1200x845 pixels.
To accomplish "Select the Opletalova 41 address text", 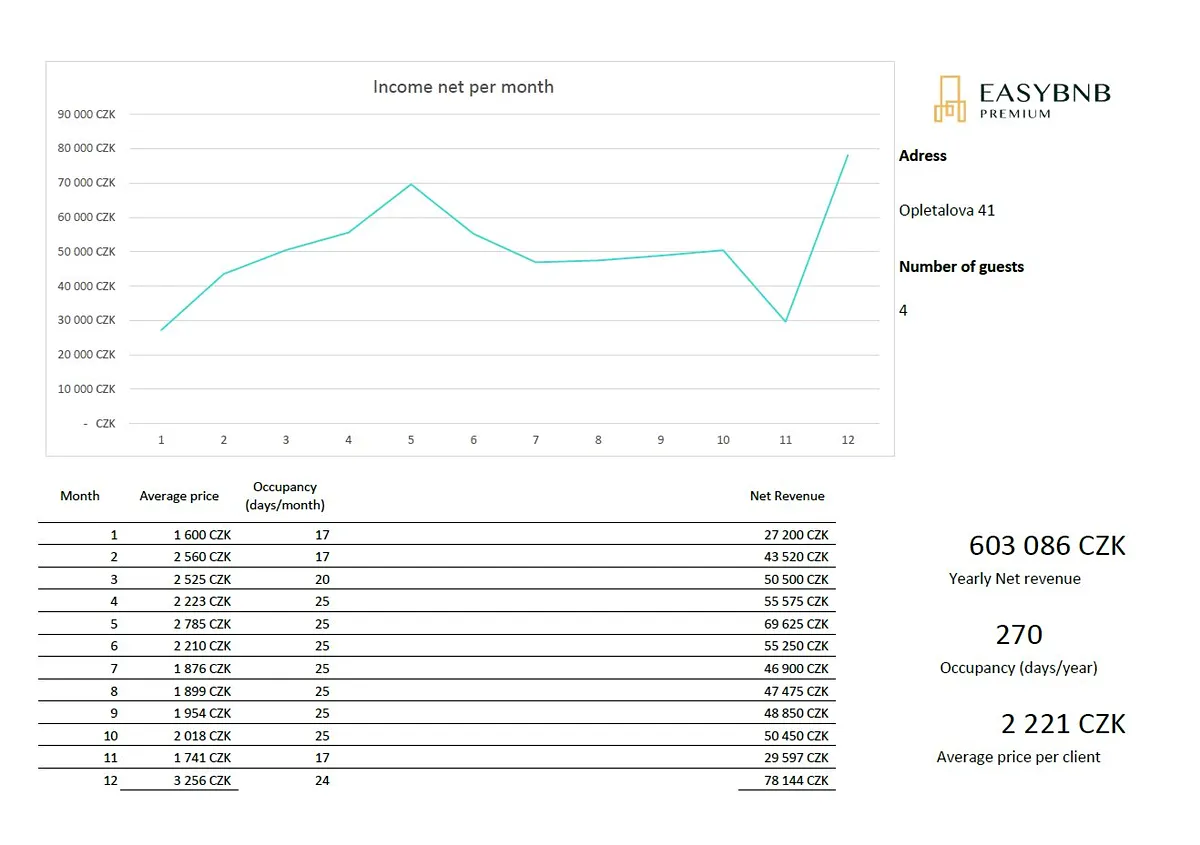I will click(947, 211).
